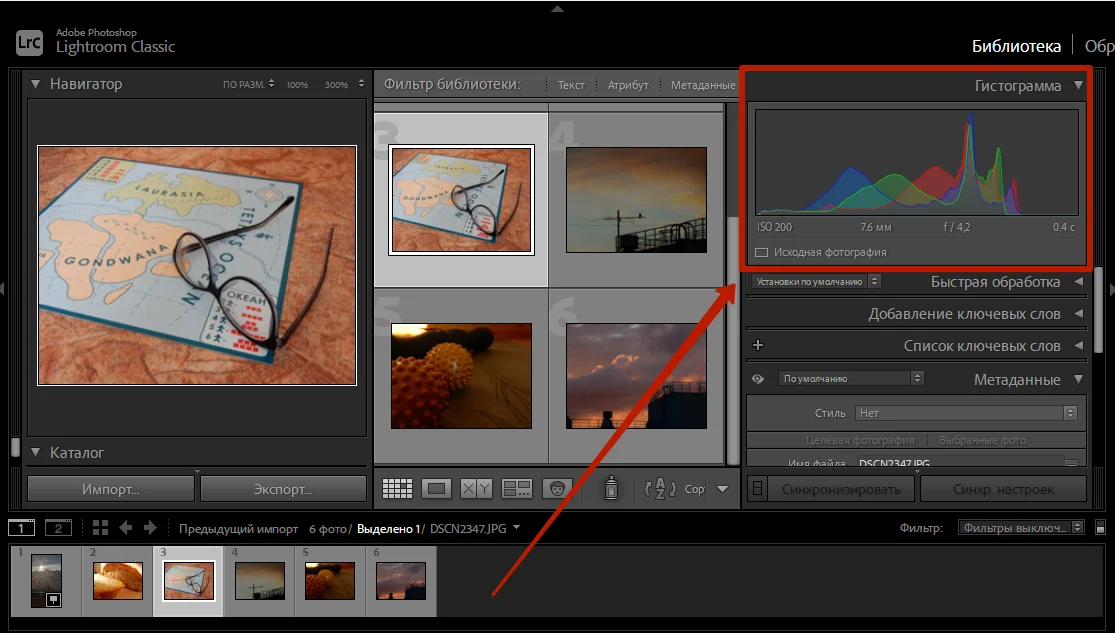Collapse the Навигатор panel
This screenshot has width=1115, height=633.
[x=36, y=84]
